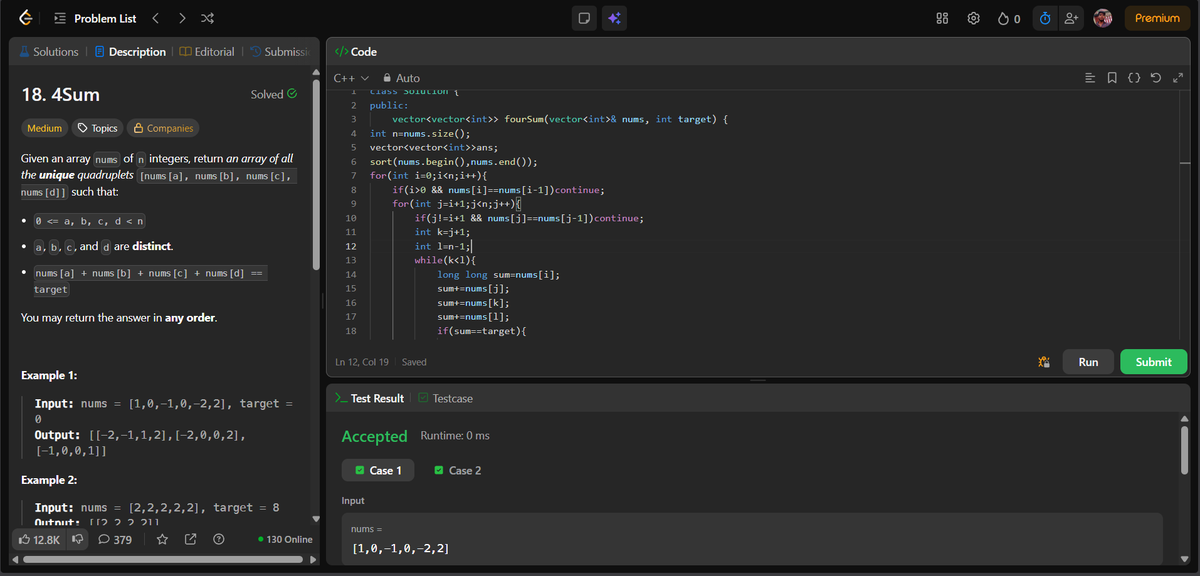This screenshot has width=1200, height=576.
Task: Reset code to default icon
Action: tap(1157, 78)
